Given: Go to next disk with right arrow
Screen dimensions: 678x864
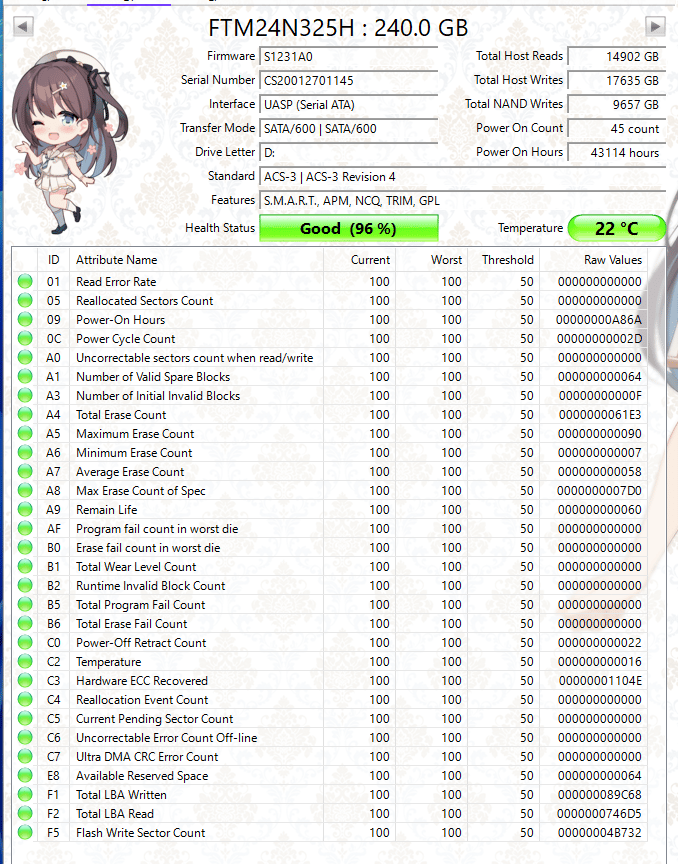Looking at the screenshot, I should (x=655, y=26).
